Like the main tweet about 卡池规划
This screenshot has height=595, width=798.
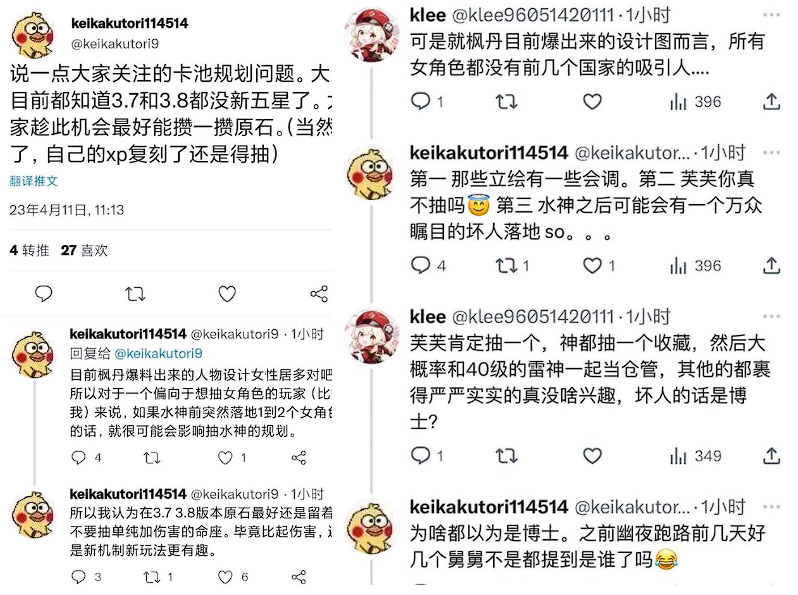tap(227, 294)
